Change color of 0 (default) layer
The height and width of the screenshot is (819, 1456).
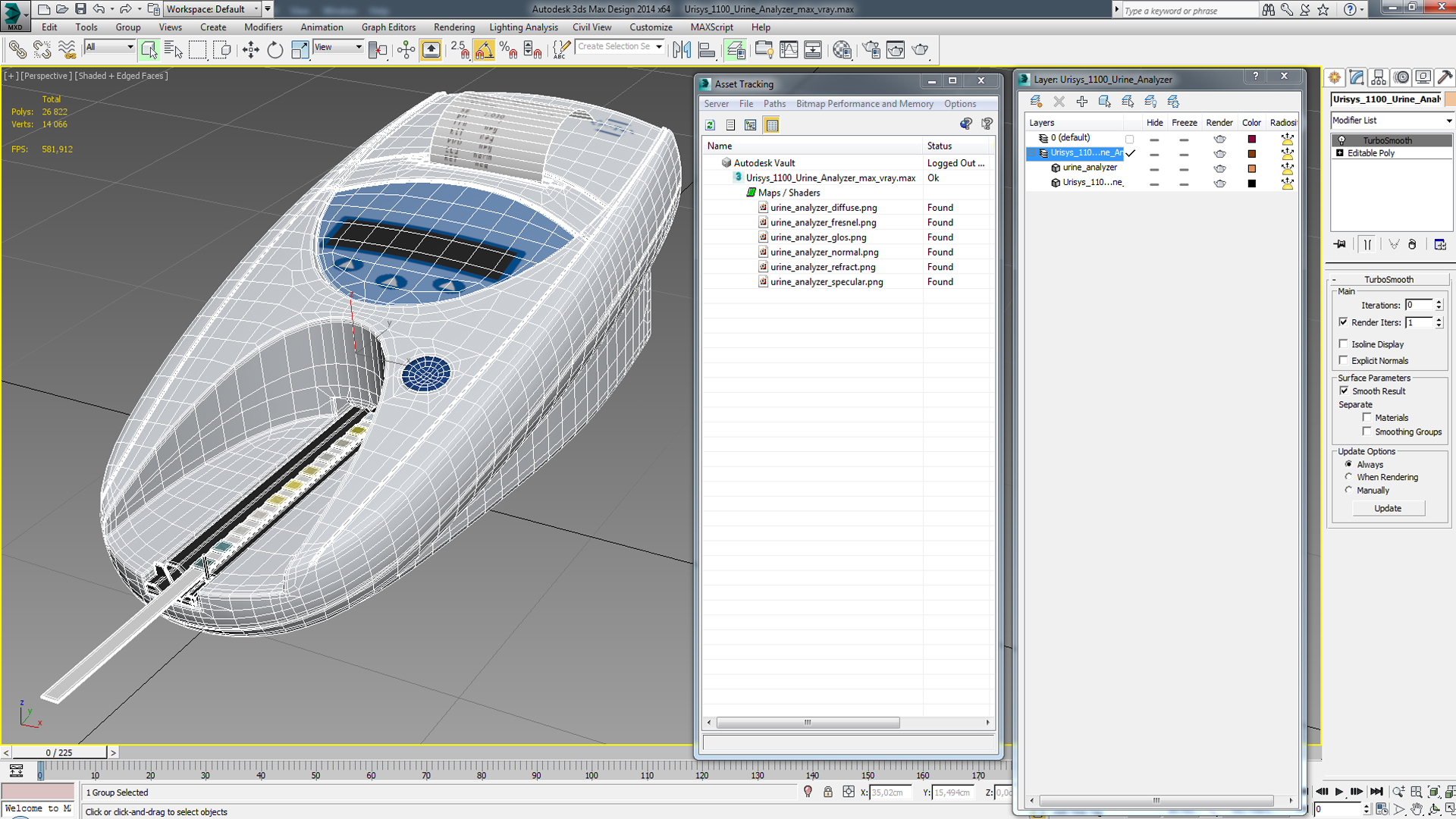pos(1252,139)
